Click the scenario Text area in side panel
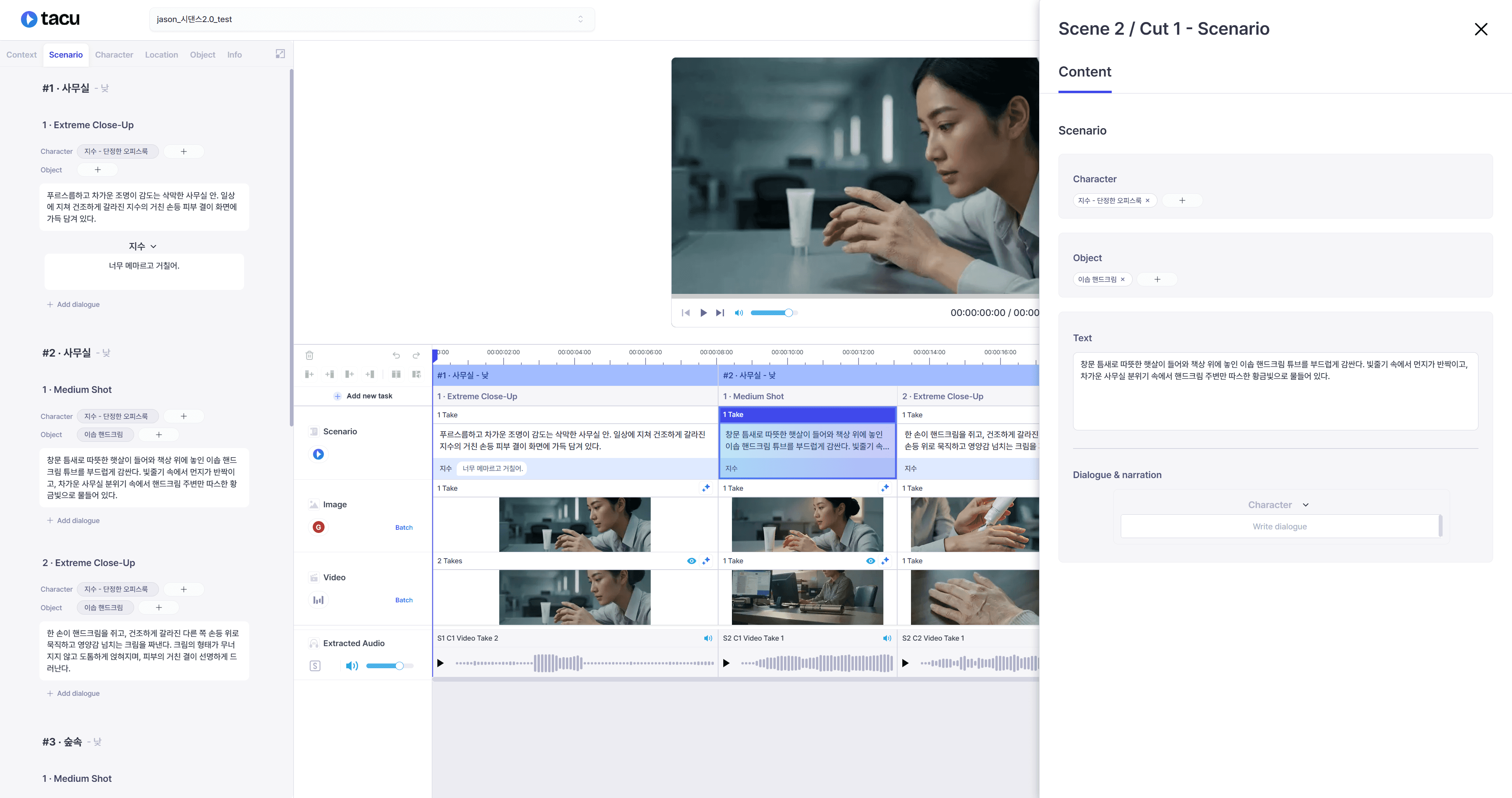Viewport: 1512px width, 798px height. [1275, 391]
